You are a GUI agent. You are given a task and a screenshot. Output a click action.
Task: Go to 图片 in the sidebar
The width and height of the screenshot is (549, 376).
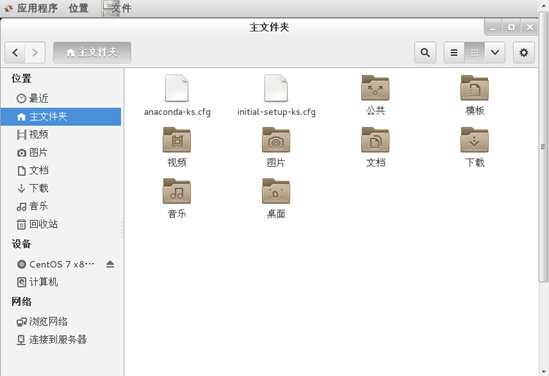61,153
